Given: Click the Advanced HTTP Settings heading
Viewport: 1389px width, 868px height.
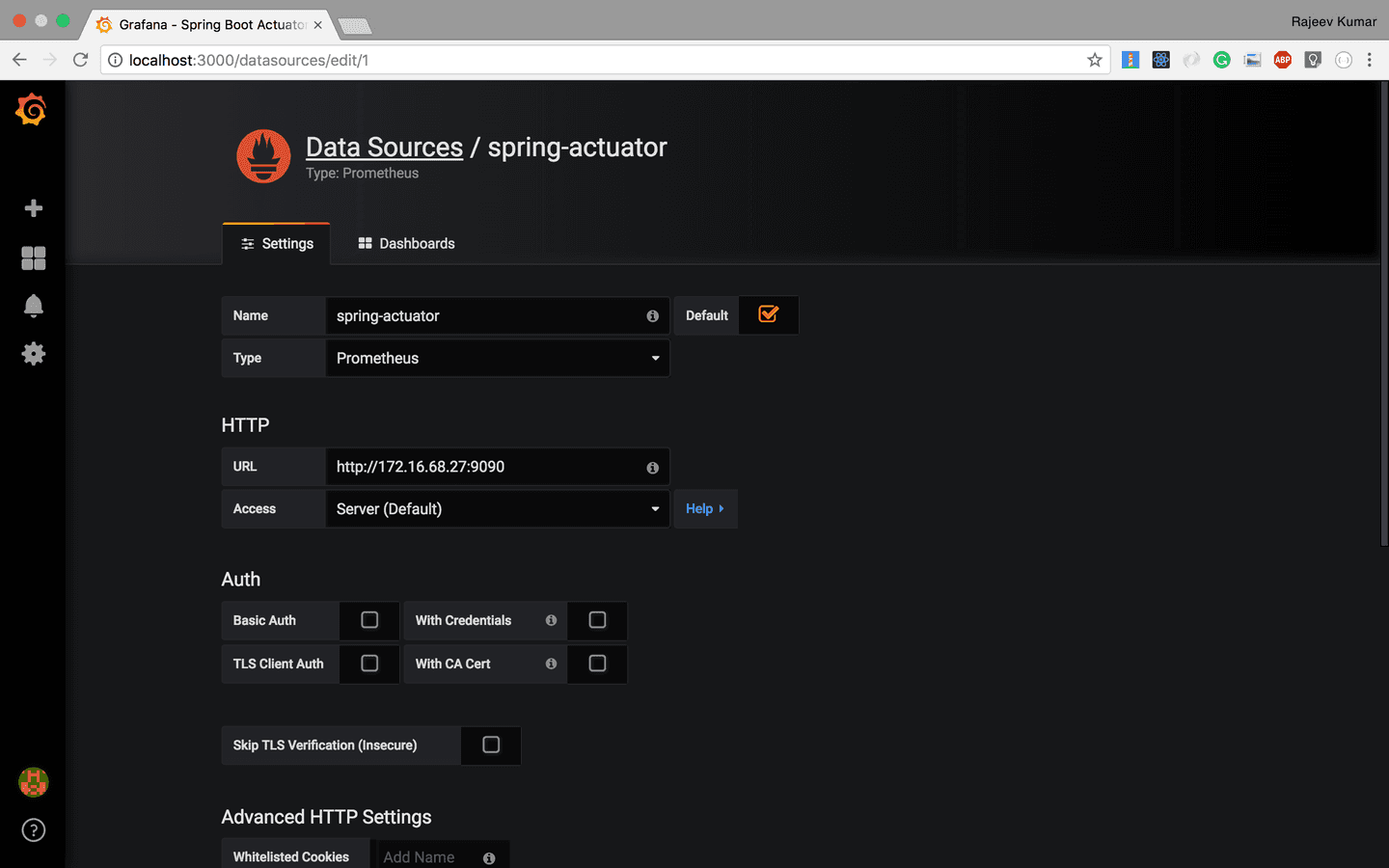Looking at the screenshot, I should click(x=327, y=817).
